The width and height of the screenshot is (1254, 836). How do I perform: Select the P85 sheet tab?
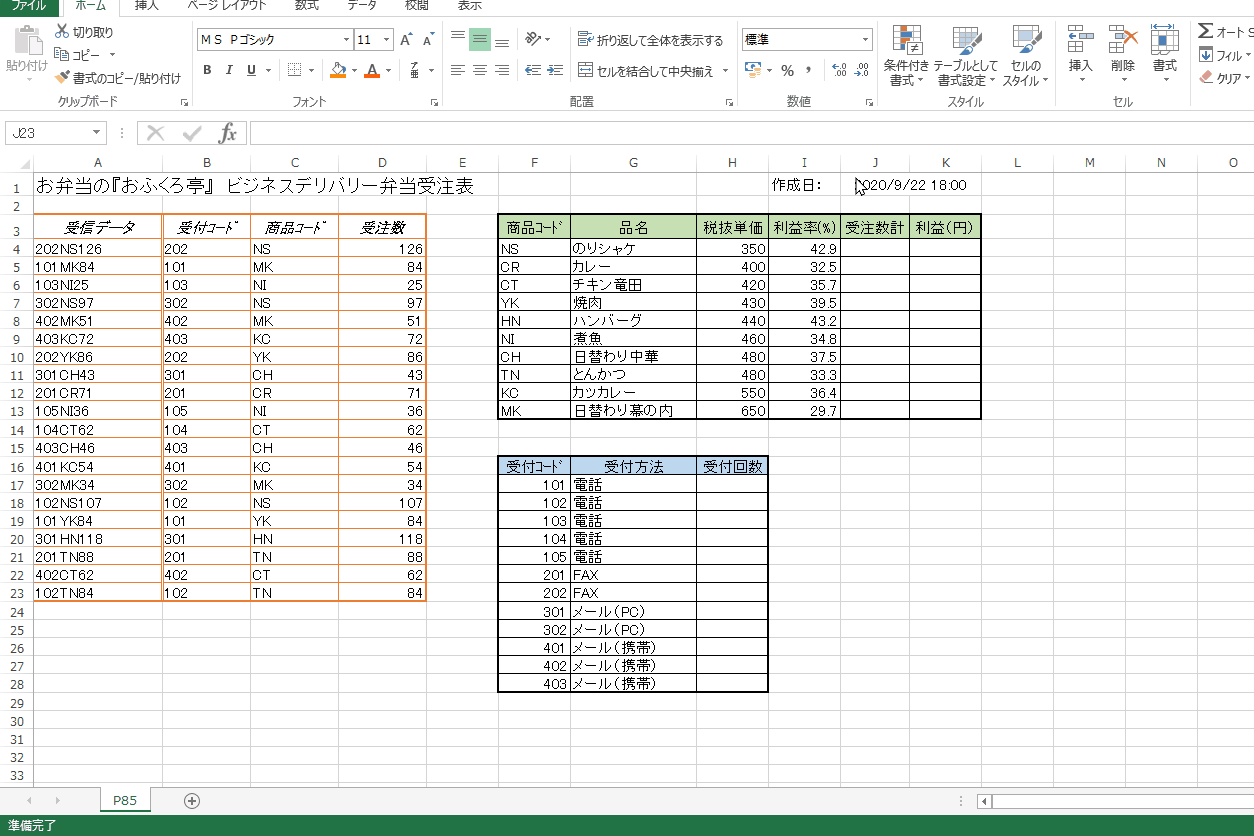(x=125, y=800)
